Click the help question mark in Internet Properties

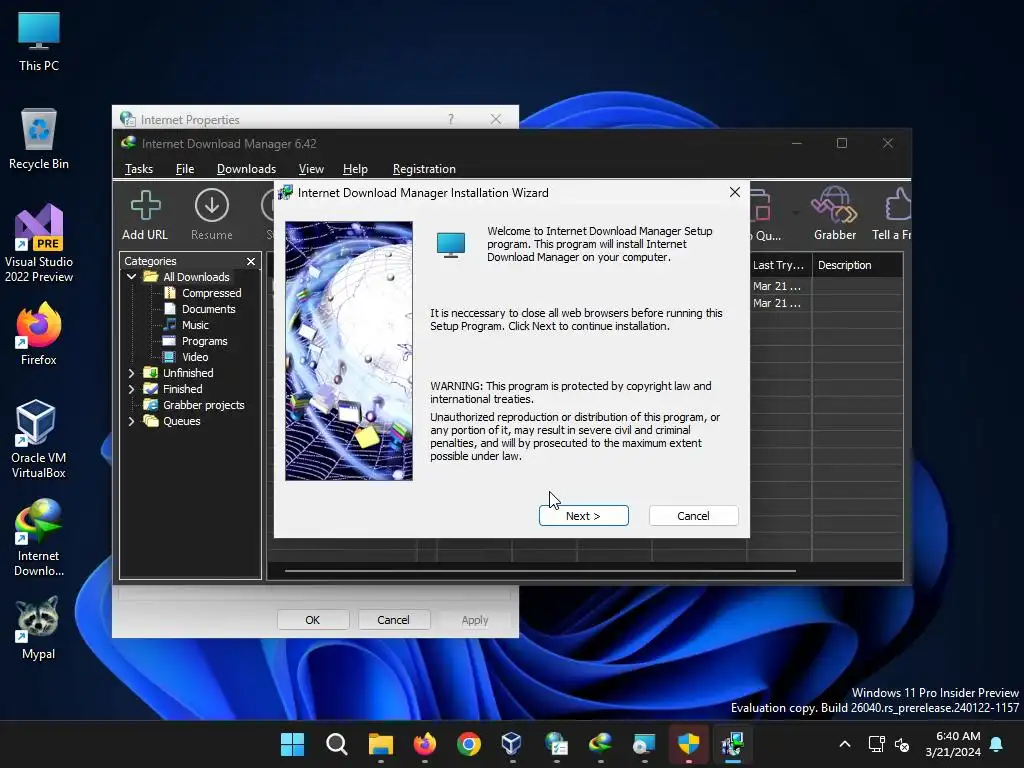pyautogui.click(x=451, y=119)
